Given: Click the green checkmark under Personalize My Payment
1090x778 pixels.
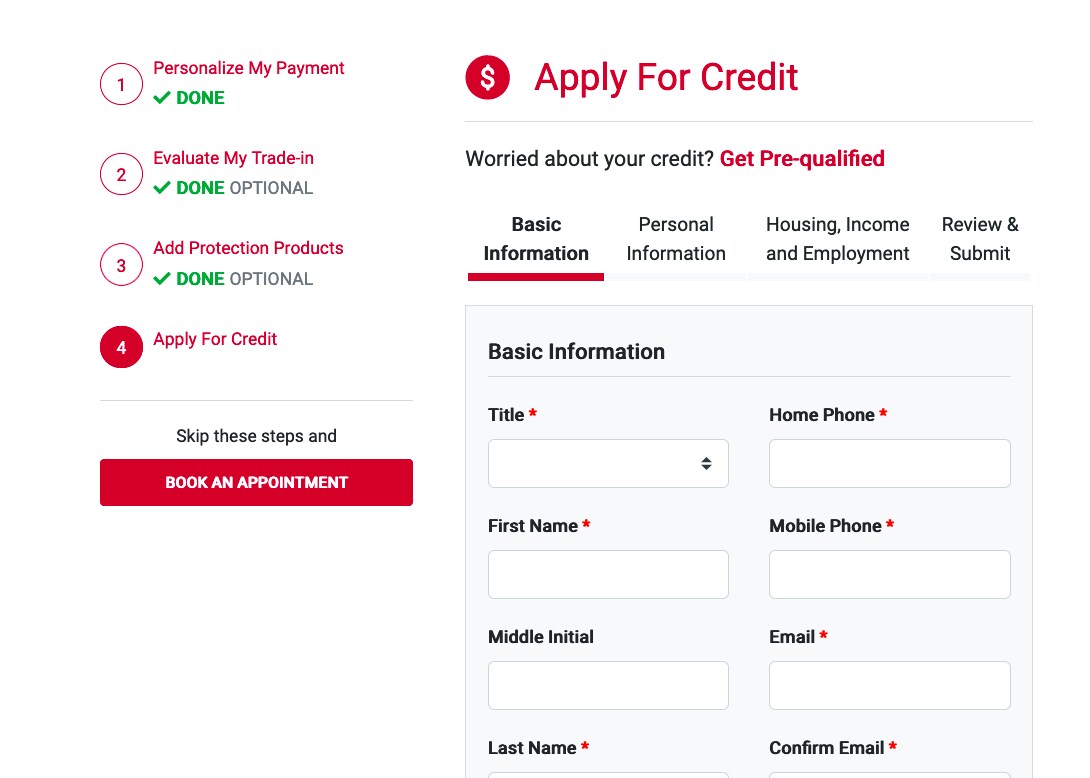Looking at the screenshot, I should tap(162, 97).
